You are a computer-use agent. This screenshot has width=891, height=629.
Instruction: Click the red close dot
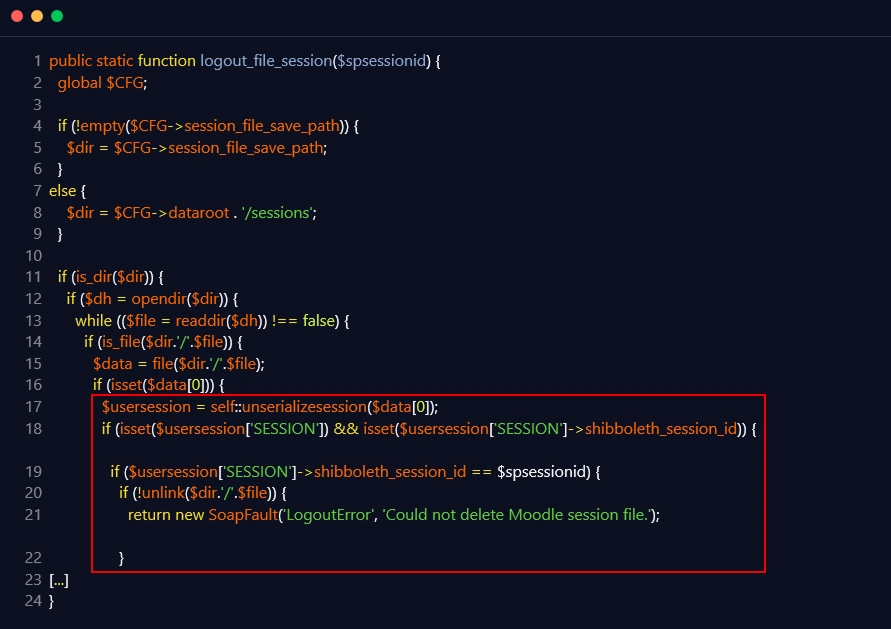pos(17,16)
